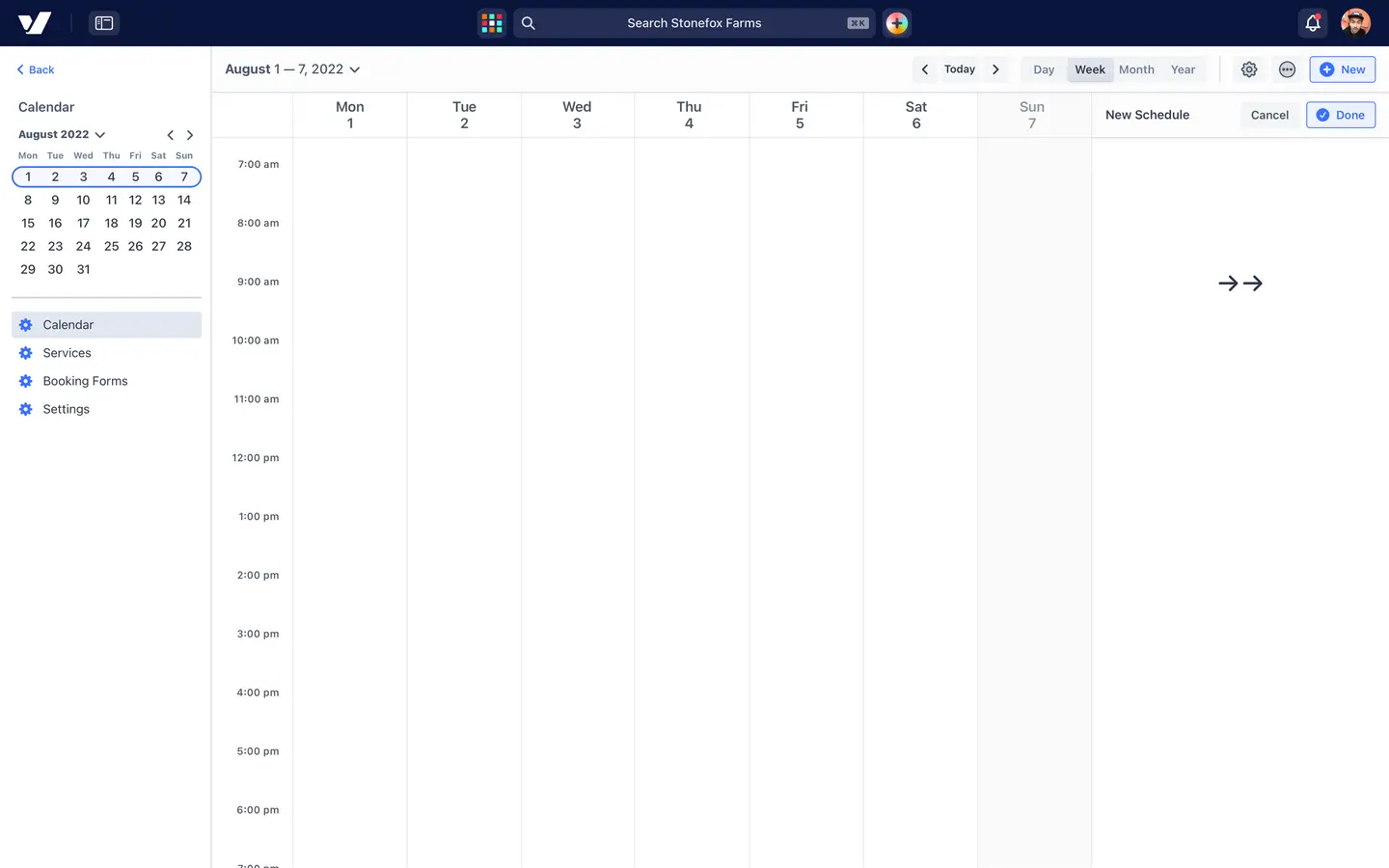
Task: Cancel the new schedule
Action: (x=1269, y=115)
